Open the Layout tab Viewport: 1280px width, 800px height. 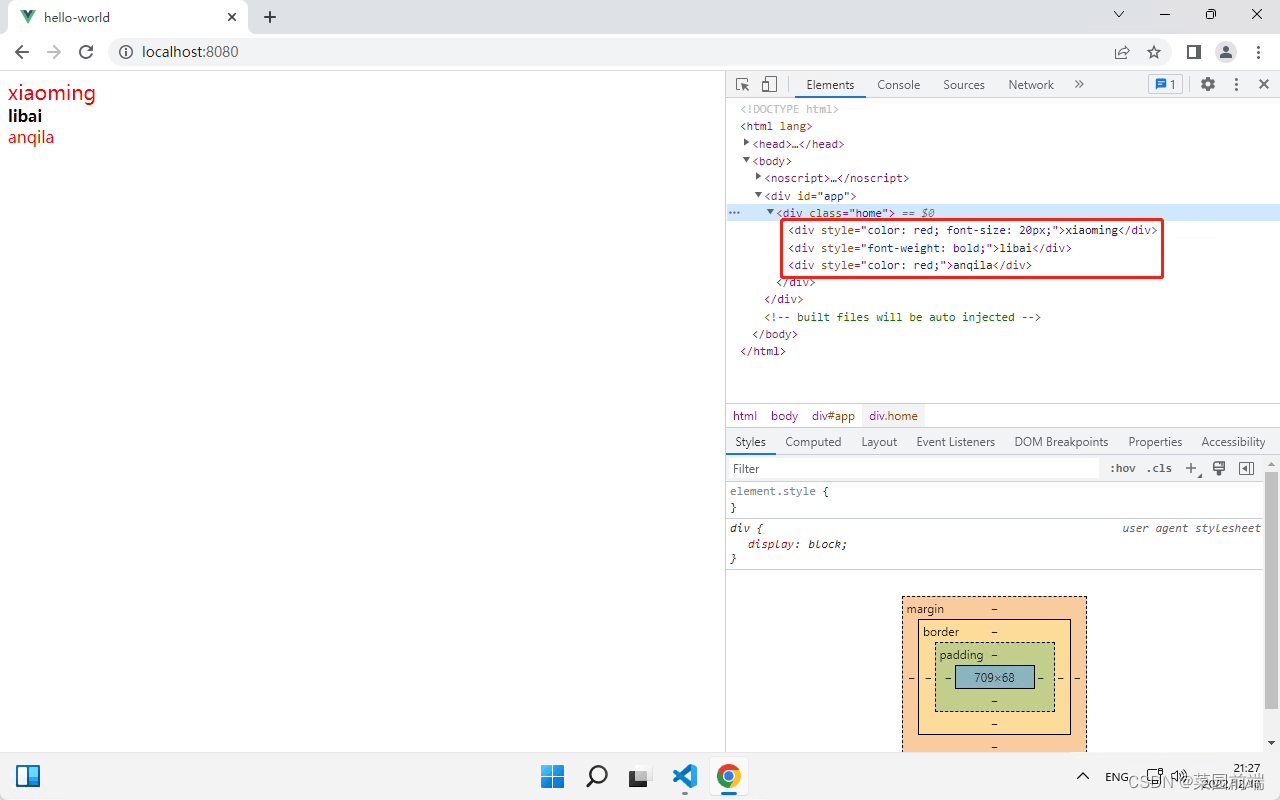[879, 442]
